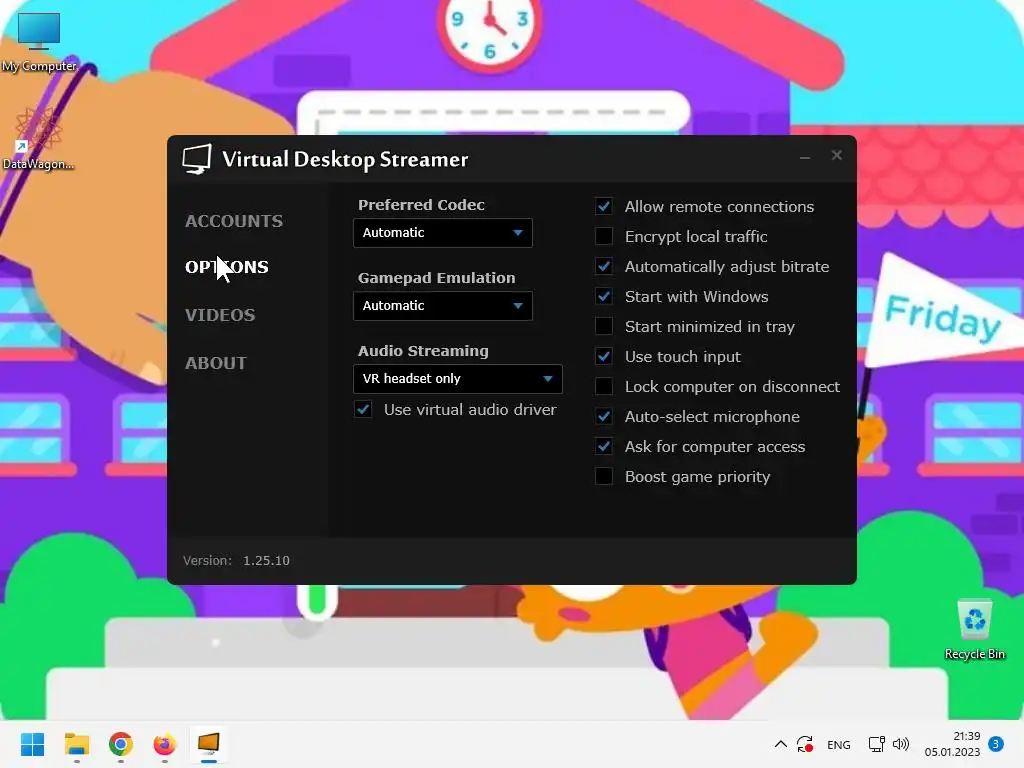Enable Lock computer on disconnect
The width and height of the screenshot is (1024, 768).
pos(604,387)
